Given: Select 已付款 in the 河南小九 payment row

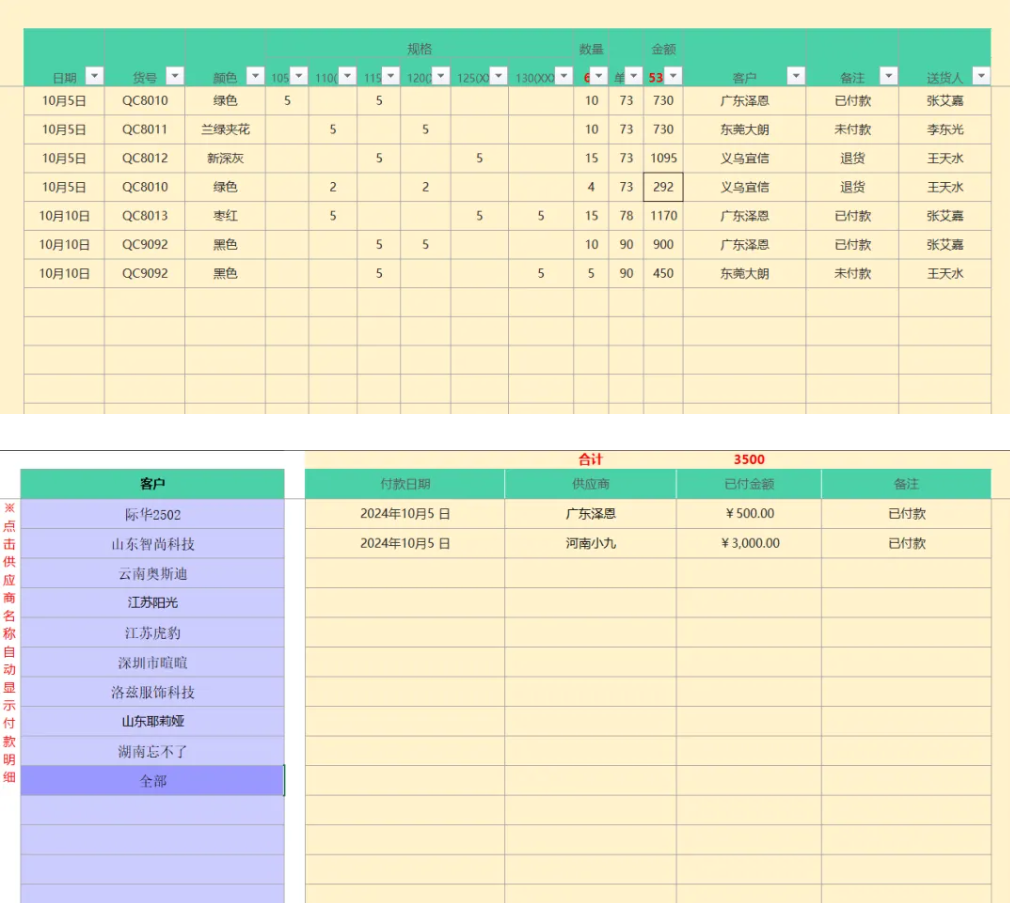Looking at the screenshot, I should (x=906, y=543).
